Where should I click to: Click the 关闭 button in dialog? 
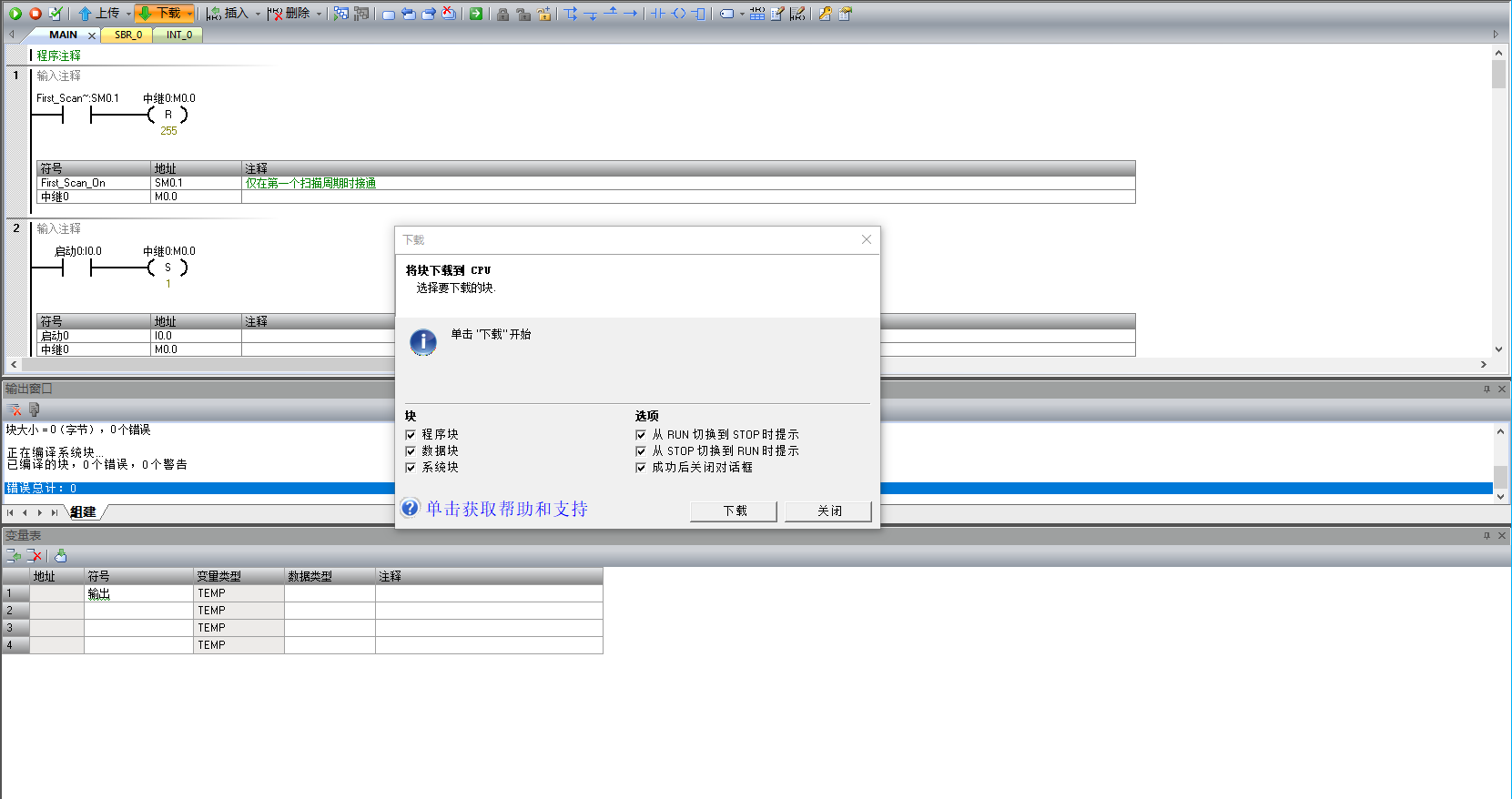pyautogui.click(x=828, y=511)
